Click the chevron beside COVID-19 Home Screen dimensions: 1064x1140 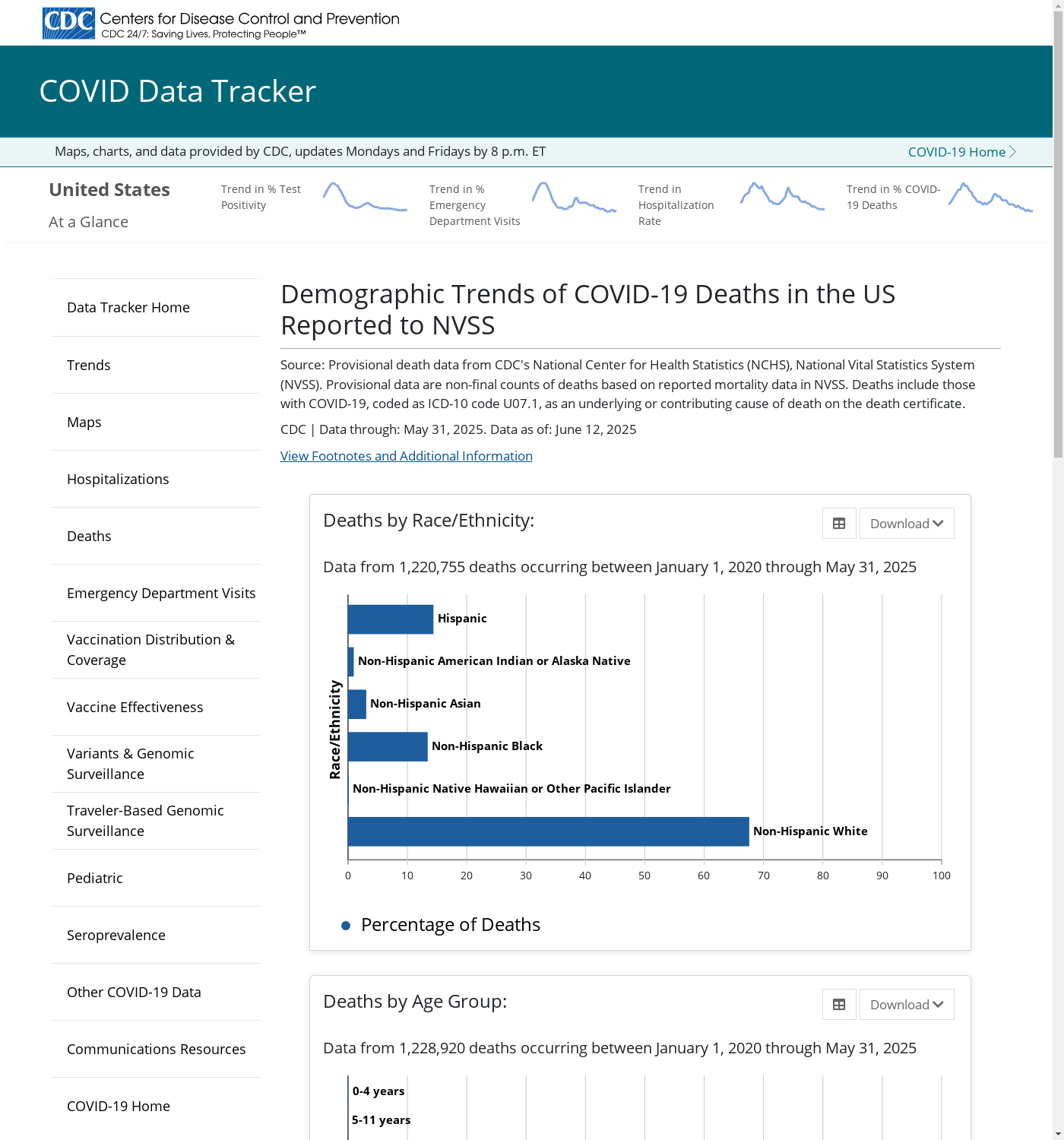click(x=1012, y=152)
